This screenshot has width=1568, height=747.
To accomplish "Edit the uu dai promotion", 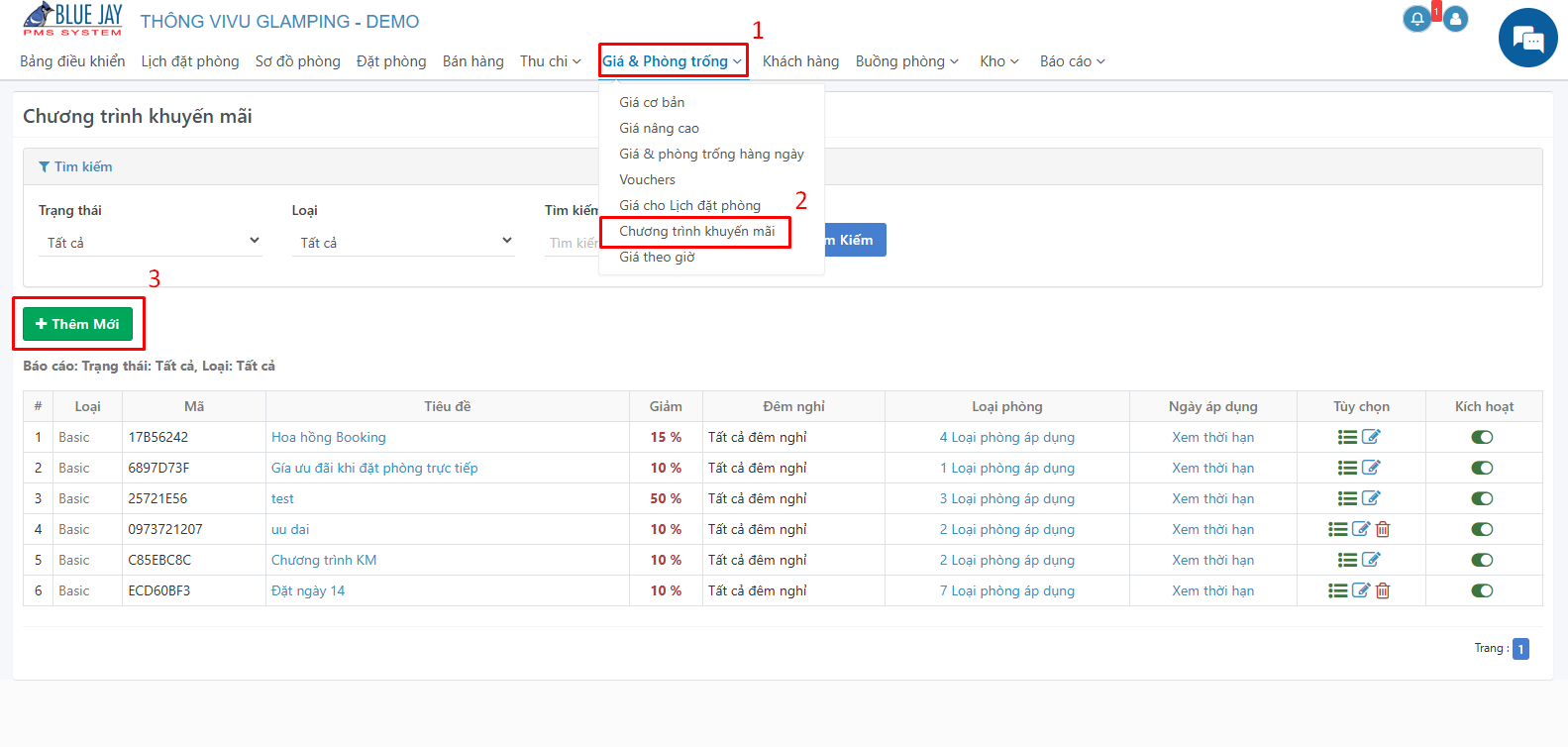I will [1361, 529].
